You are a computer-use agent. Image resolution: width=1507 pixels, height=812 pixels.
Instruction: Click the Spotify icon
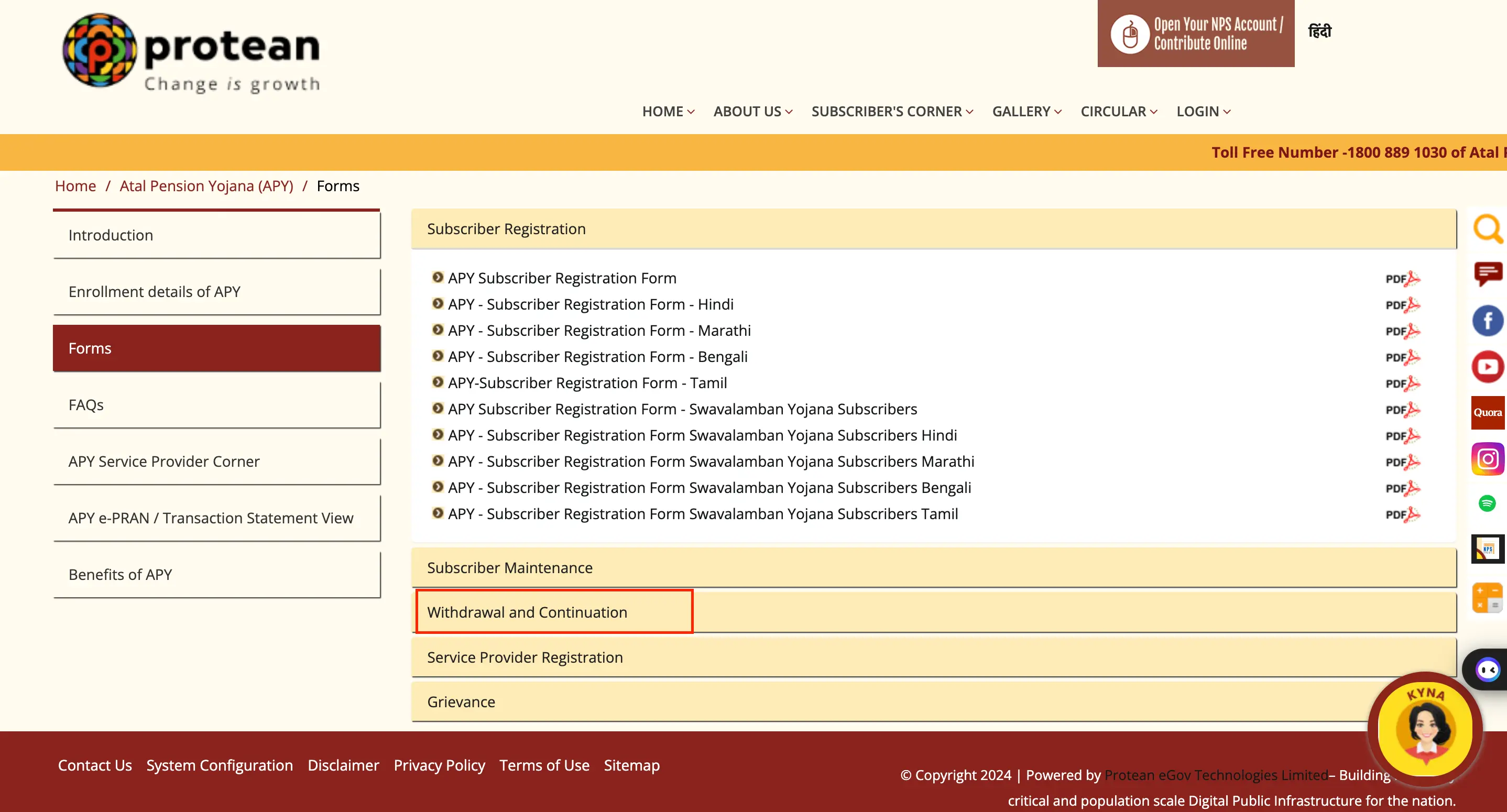(x=1487, y=503)
